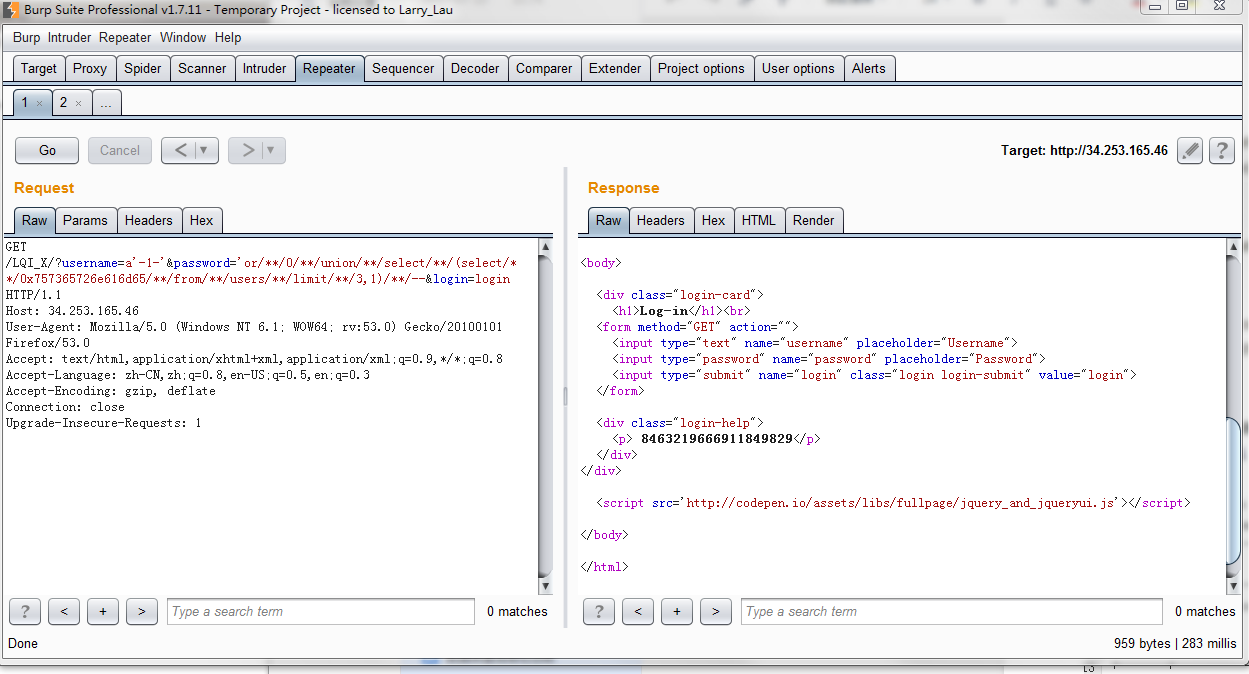Click Burp Suite logo in title bar
This screenshot has width=1249, height=674.
point(12,9)
